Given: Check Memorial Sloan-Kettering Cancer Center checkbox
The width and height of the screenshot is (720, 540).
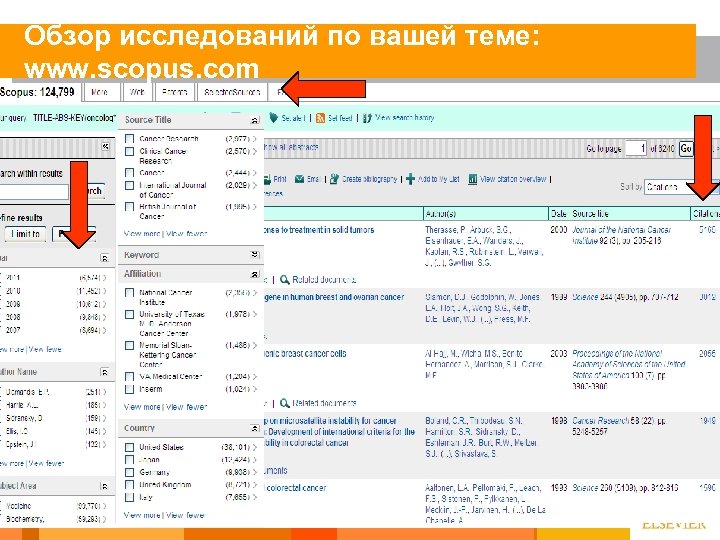Looking at the screenshot, I should (129, 345).
